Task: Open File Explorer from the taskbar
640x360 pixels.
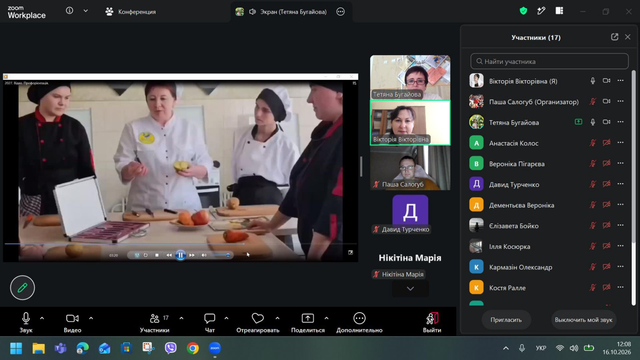Action: click(x=38, y=348)
